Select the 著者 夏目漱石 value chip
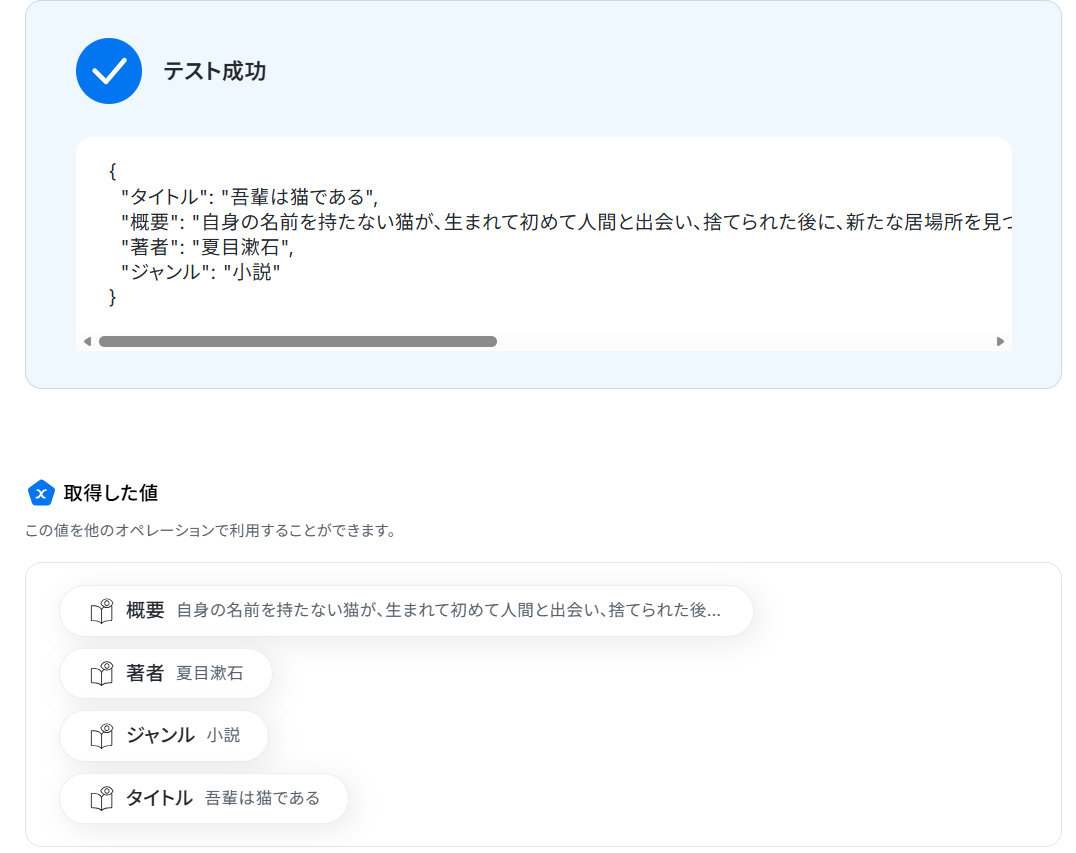 pyautogui.click(x=166, y=673)
